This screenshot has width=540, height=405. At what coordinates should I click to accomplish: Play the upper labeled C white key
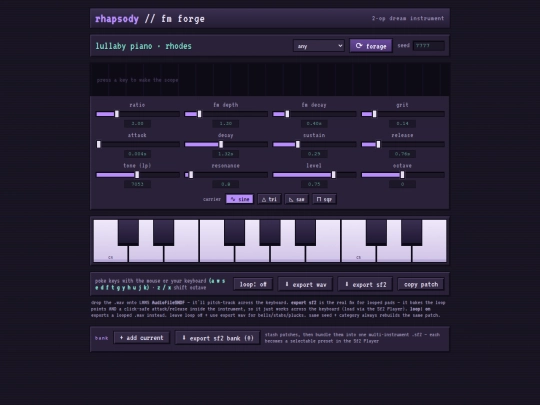(359, 253)
